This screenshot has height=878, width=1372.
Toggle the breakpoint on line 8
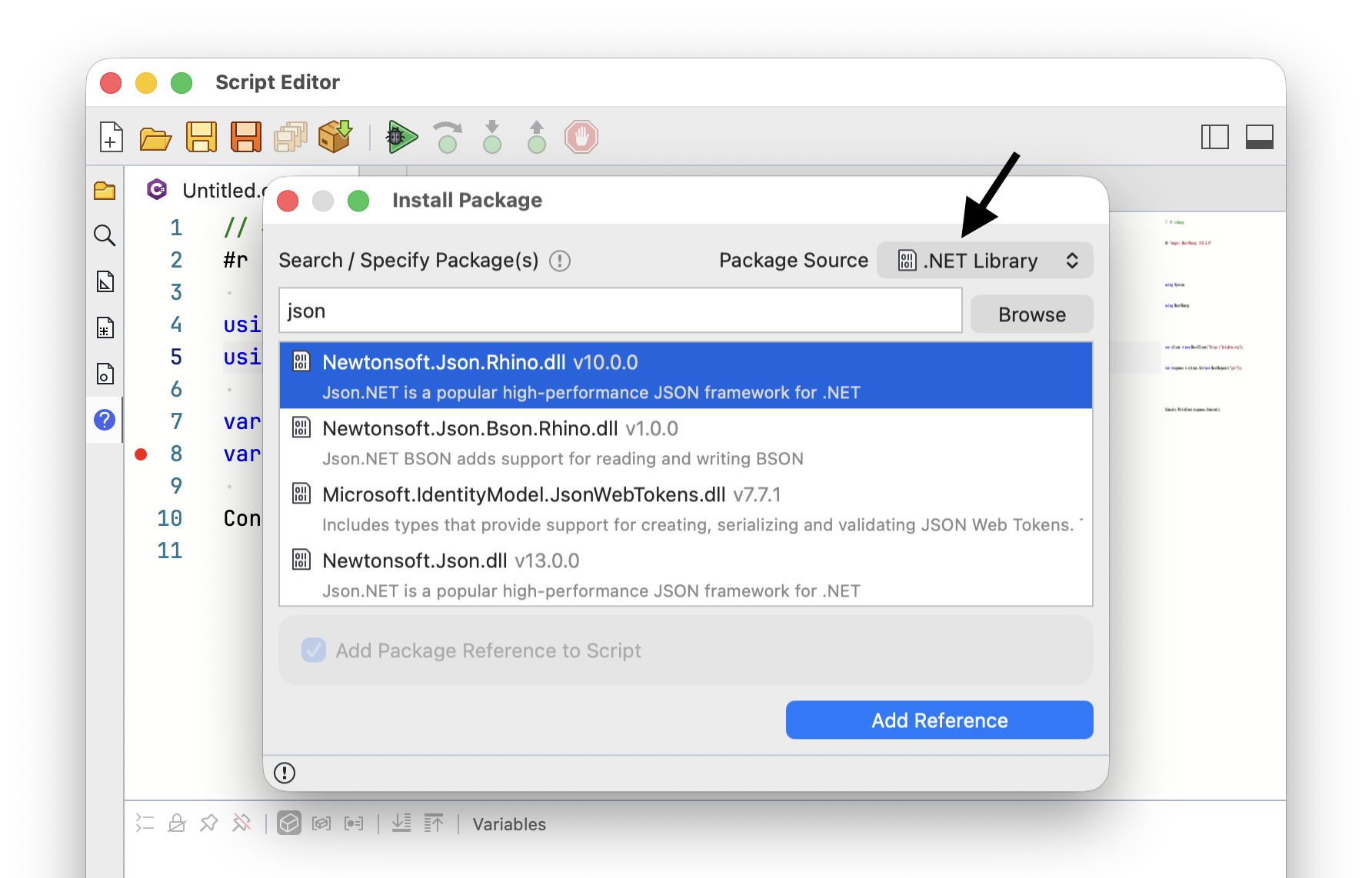[x=141, y=454]
